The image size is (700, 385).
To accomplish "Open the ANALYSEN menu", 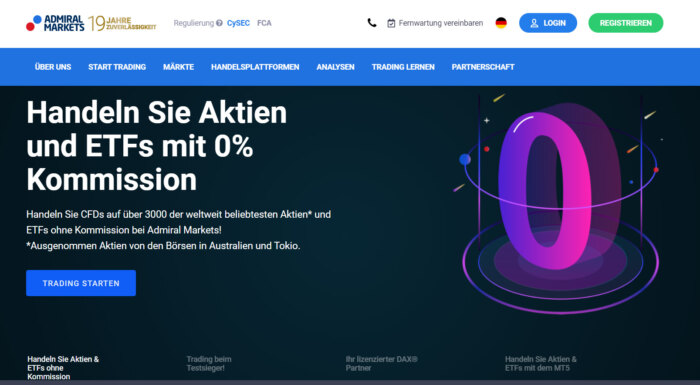I will pos(336,67).
